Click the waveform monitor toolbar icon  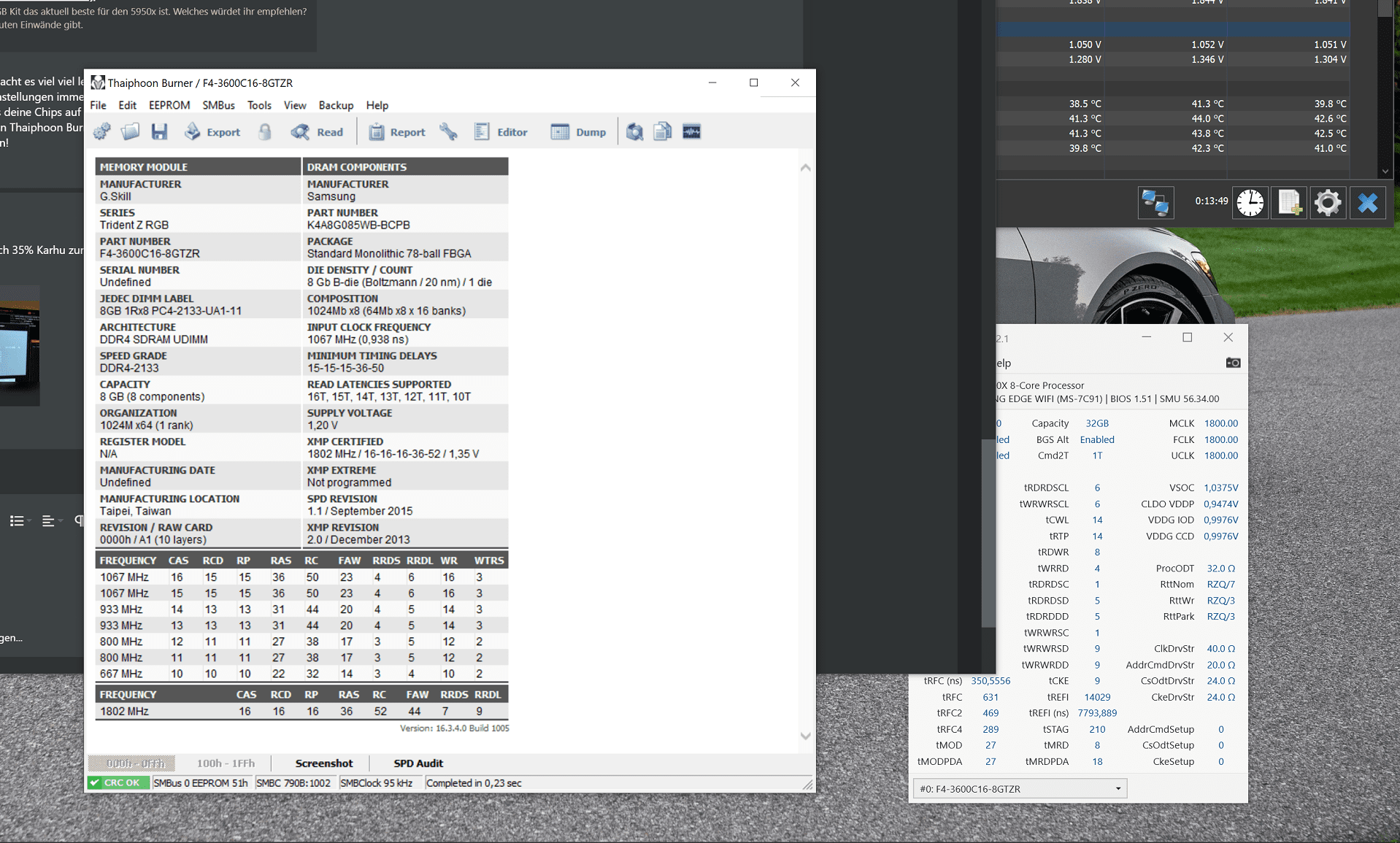click(691, 132)
